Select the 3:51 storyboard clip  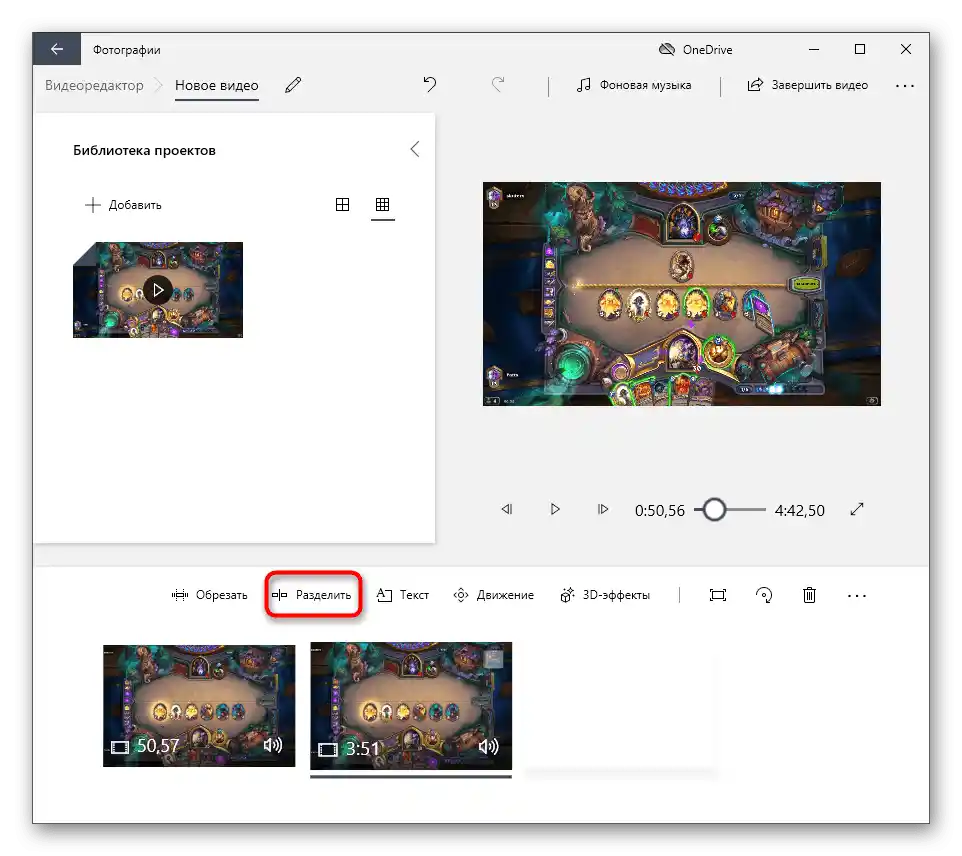coord(411,706)
